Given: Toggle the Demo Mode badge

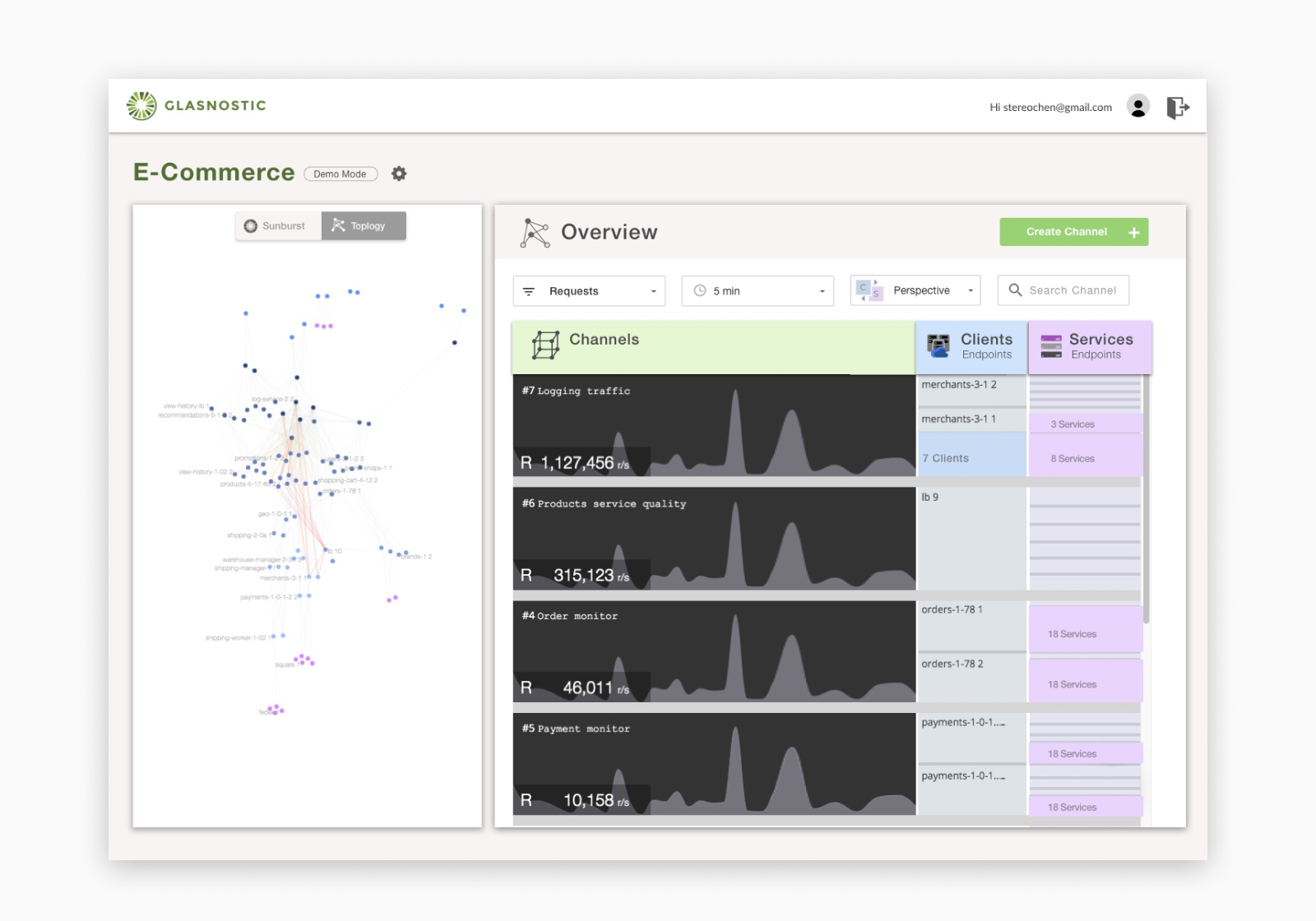Looking at the screenshot, I should coord(341,174).
